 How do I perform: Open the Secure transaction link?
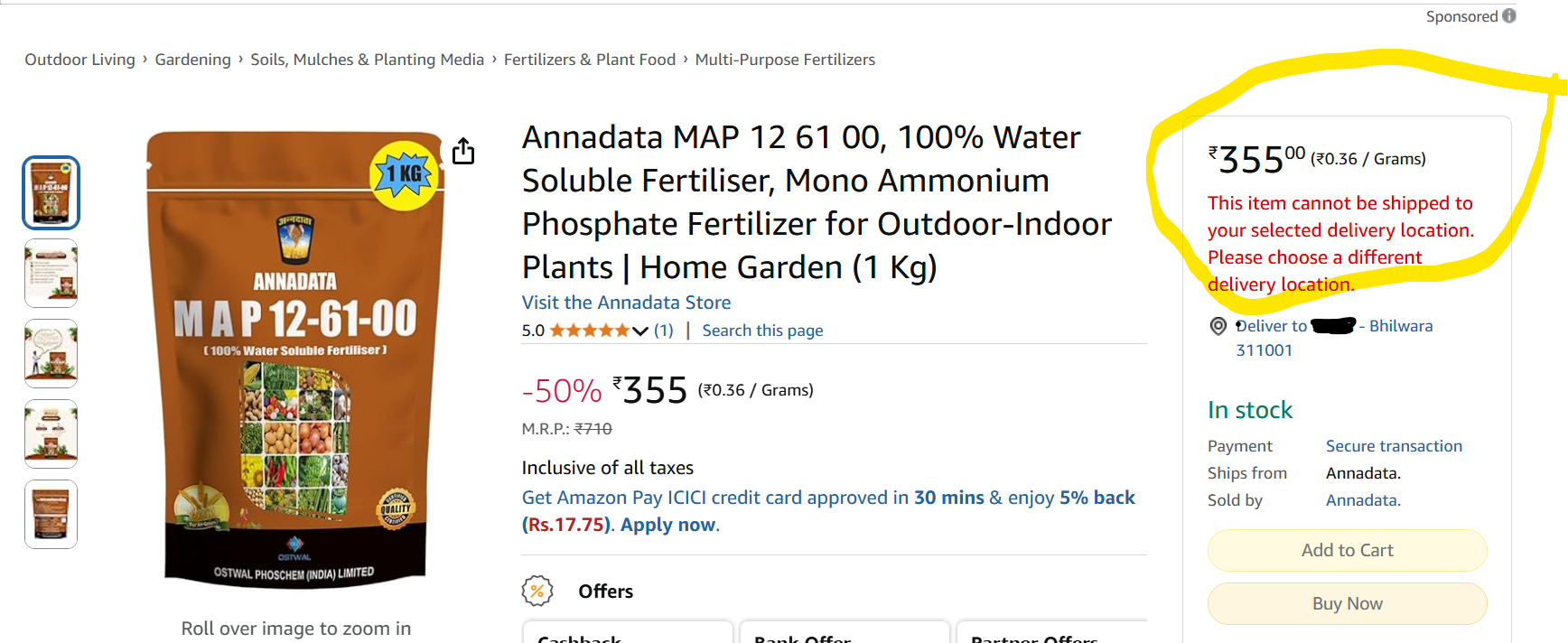point(1394,446)
